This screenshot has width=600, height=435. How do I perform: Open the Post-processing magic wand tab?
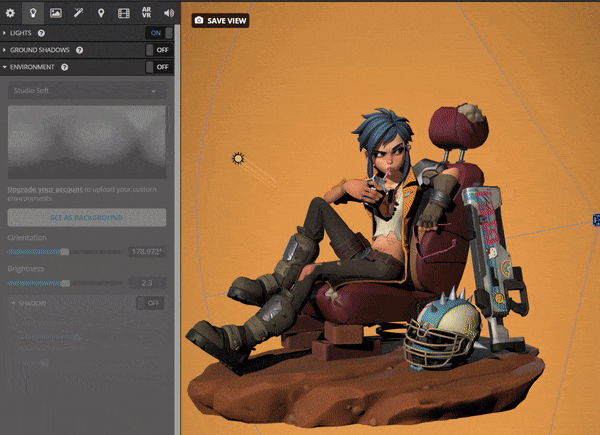(78, 13)
